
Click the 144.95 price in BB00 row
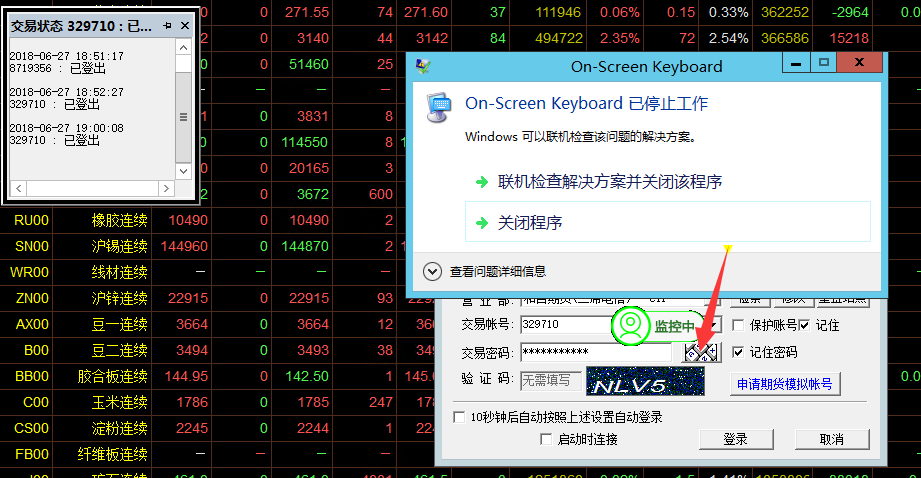186,376
